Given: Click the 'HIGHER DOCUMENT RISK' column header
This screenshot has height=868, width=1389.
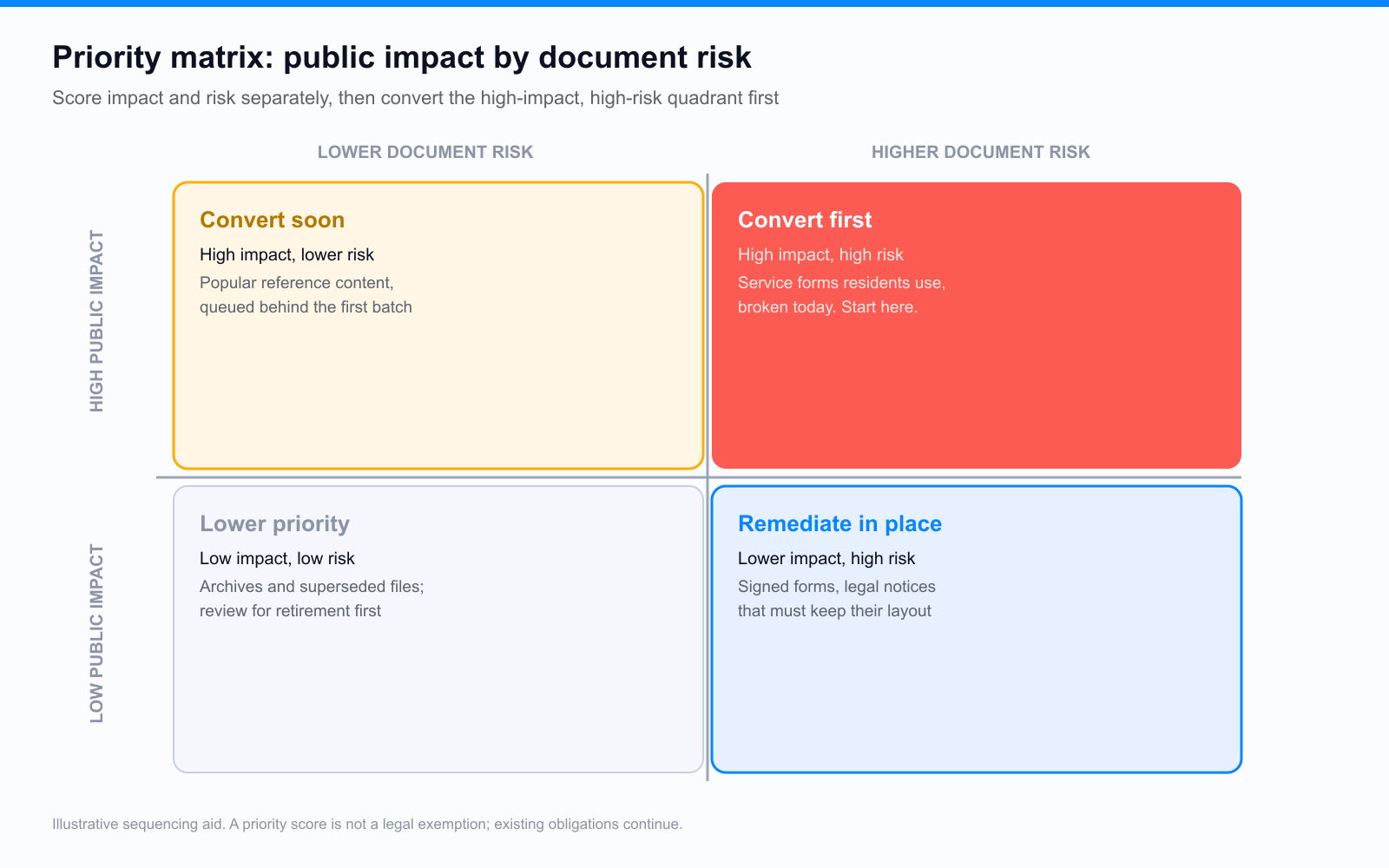Looking at the screenshot, I should 981,152.
